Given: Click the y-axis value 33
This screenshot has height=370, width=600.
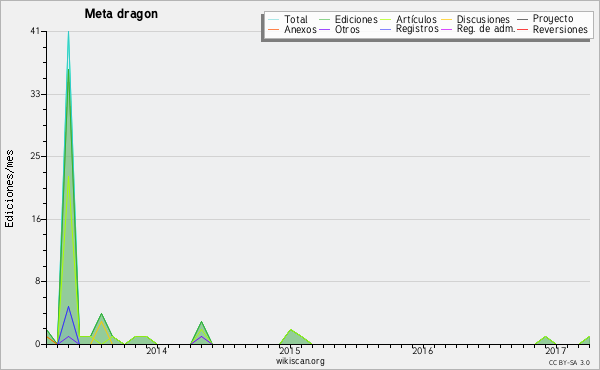Looking at the screenshot, I should [x=35, y=94].
